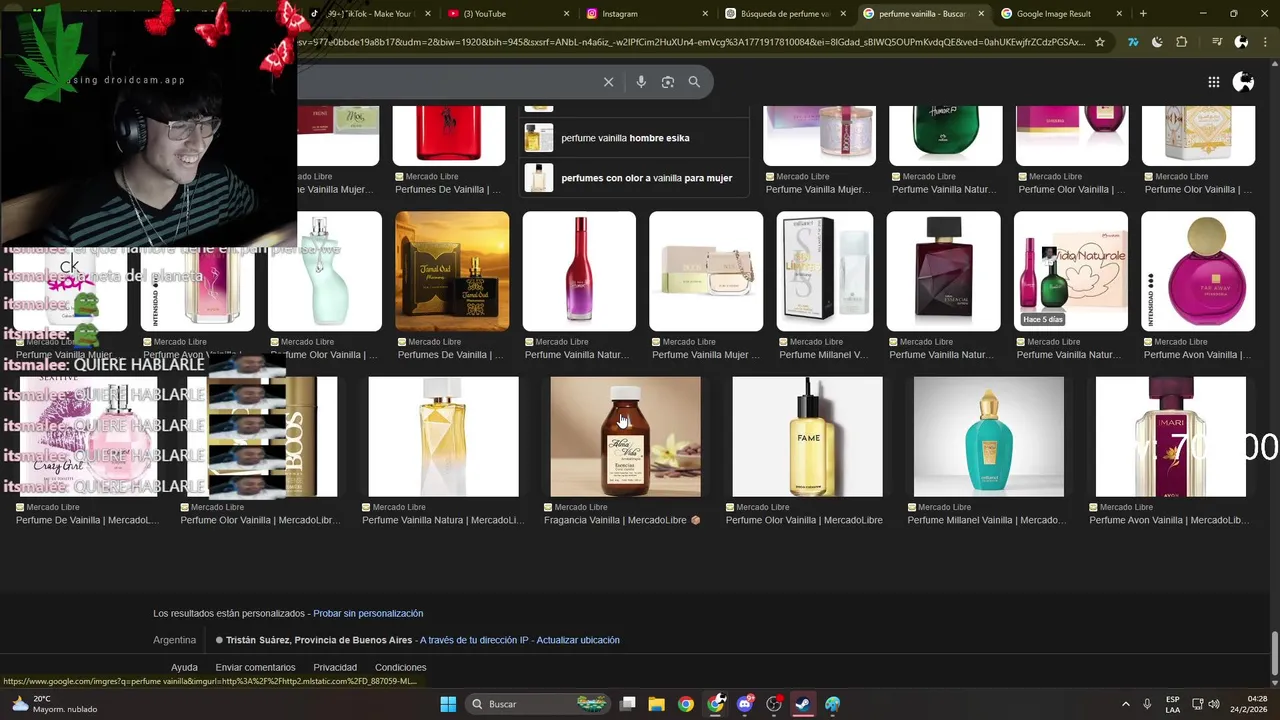This screenshot has height=720, width=1280.
Task: Open the Ayuda footer link
Action: coord(184,667)
